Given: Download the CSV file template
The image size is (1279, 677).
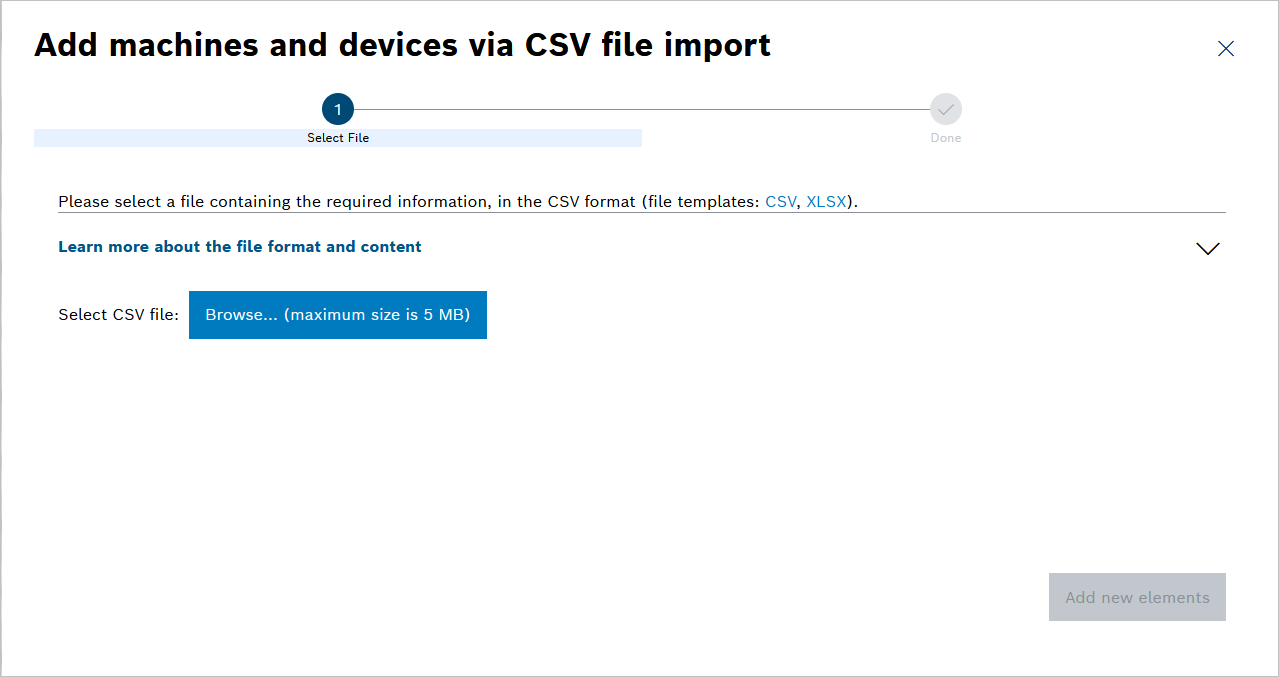Looking at the screenshot, I should [780, 201].
